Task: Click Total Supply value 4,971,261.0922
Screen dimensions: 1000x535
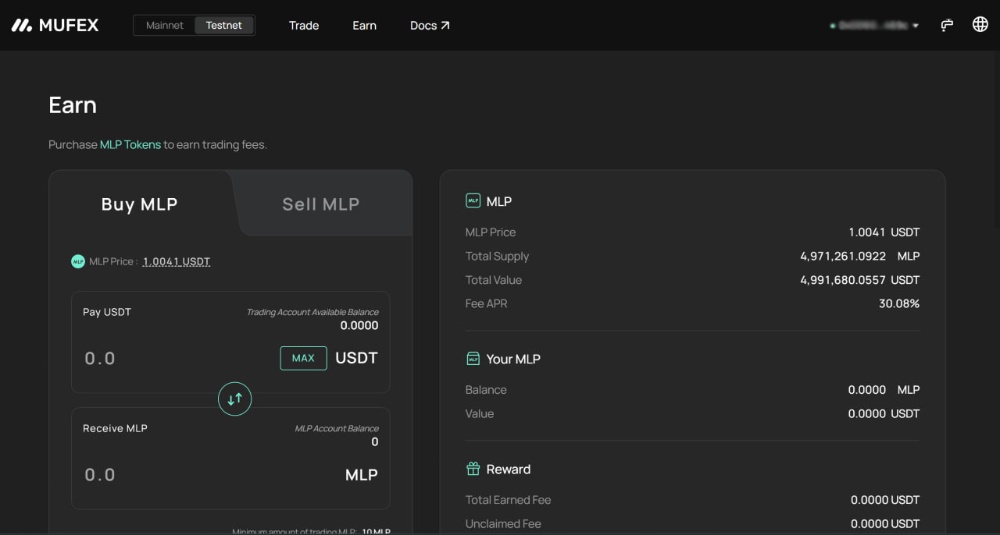Action: pyautogui.click(x=843, y=256)
